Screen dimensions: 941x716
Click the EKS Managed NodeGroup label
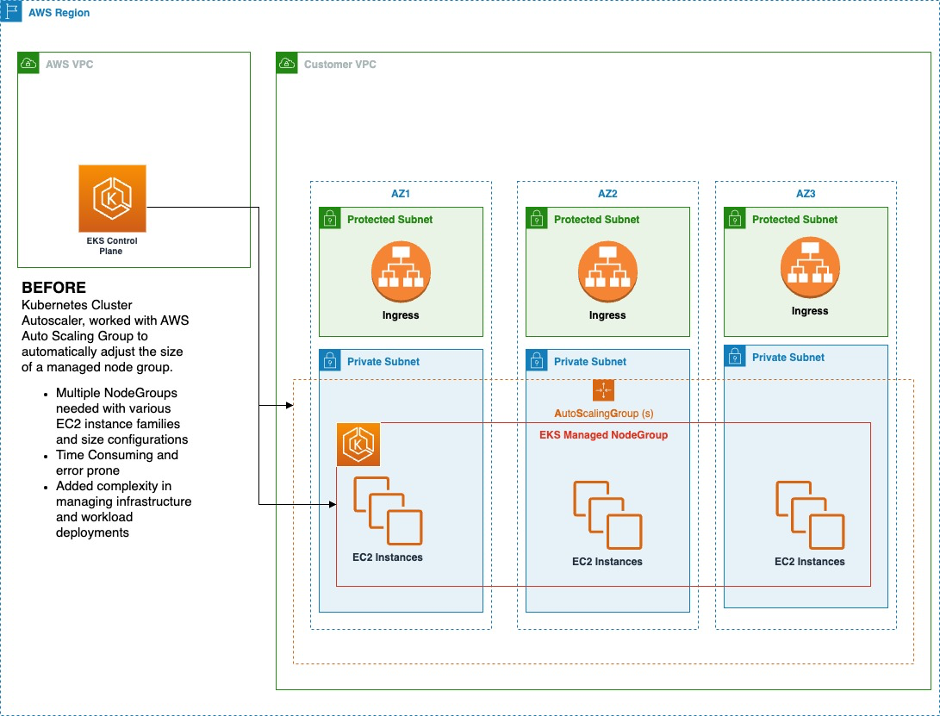click(603, 435)
